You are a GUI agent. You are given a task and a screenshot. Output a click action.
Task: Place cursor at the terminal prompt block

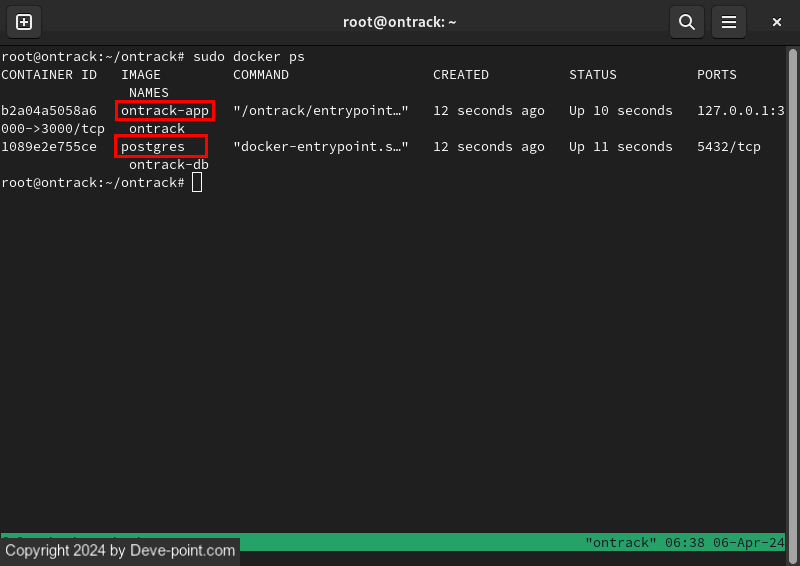197,183
